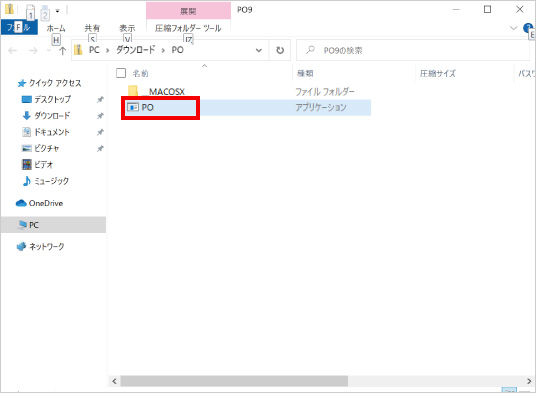Sort by the 種類 column header
Viewport: 536px width, 393px height.
[x=305, y=73]
